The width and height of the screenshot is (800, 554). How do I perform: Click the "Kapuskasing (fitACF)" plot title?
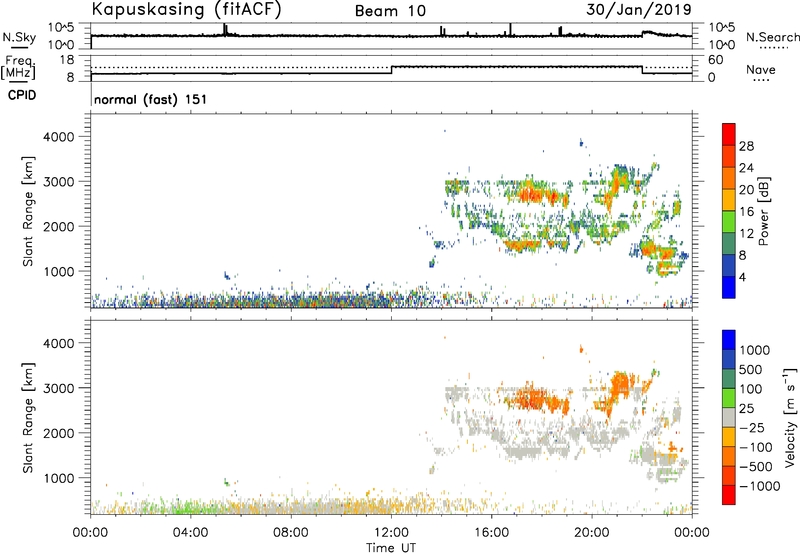click(186, 9)
